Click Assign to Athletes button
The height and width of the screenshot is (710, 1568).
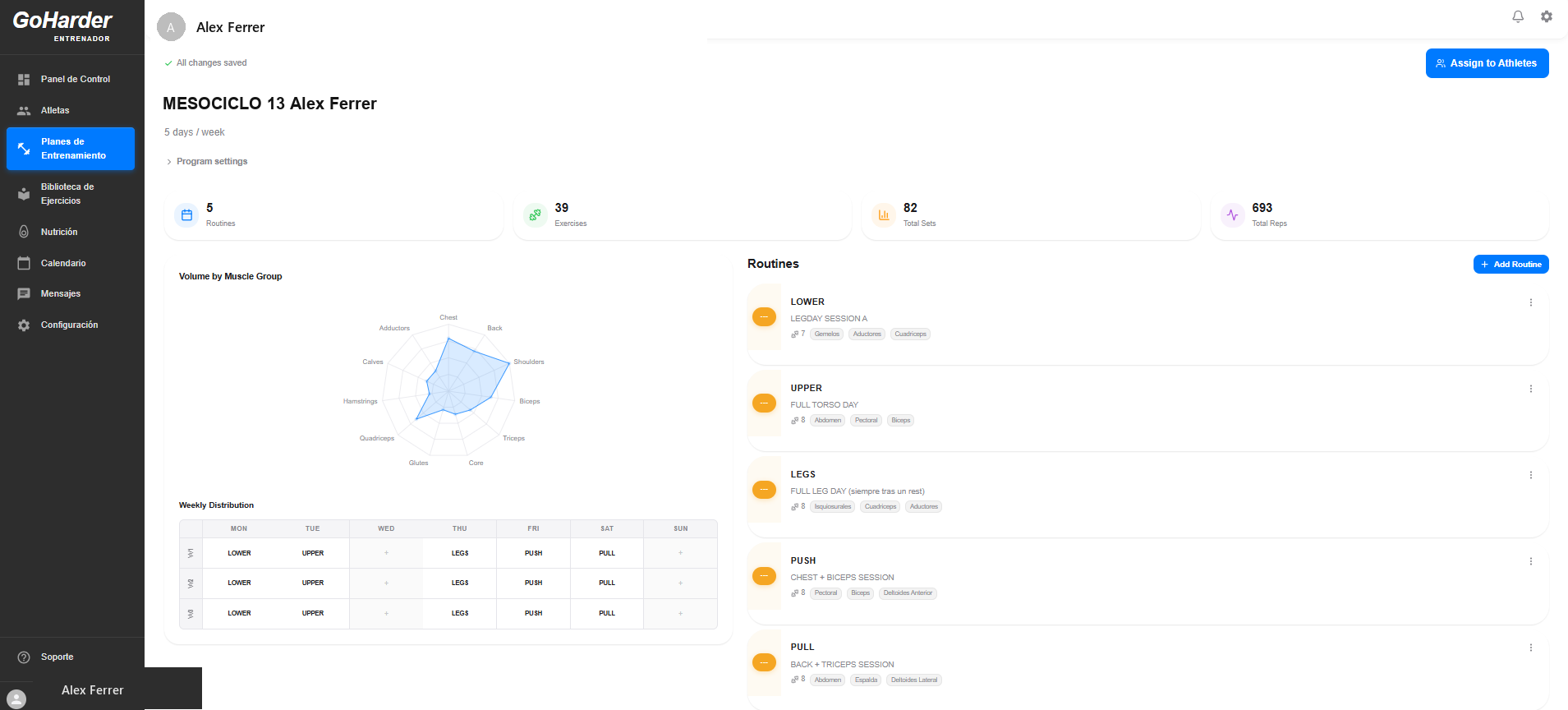point(1487,63)
